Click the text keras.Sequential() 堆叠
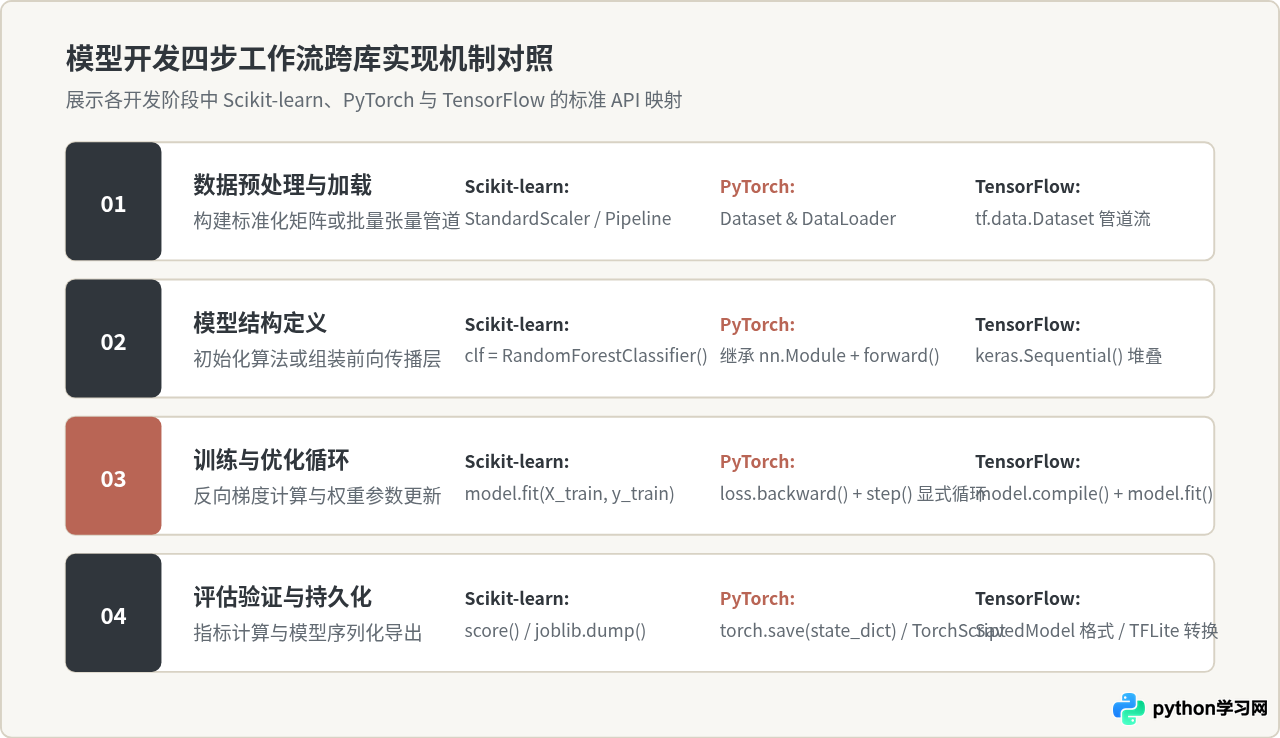 1069,356
